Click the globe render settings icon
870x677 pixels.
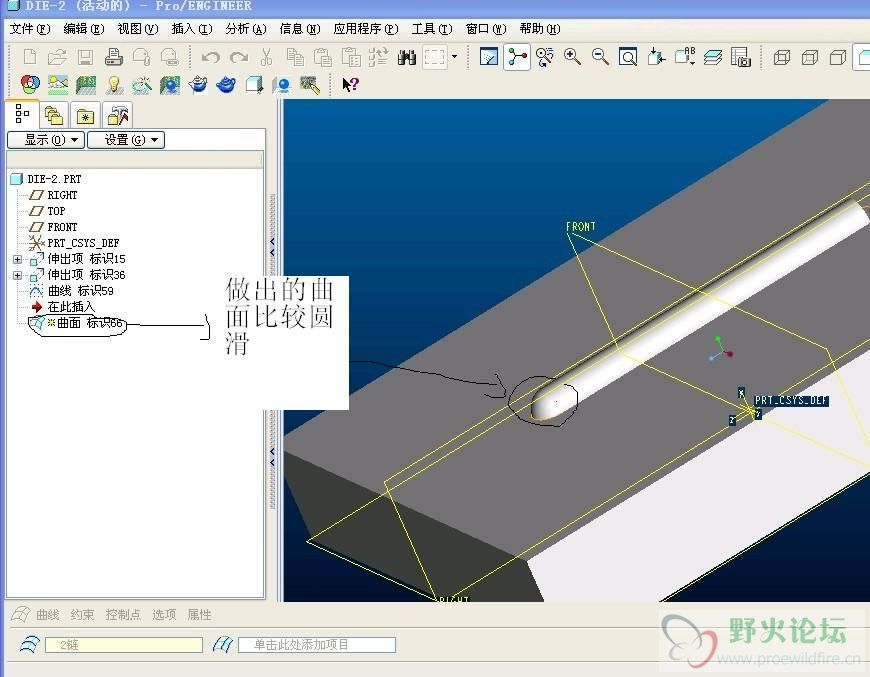coord(170,84)
